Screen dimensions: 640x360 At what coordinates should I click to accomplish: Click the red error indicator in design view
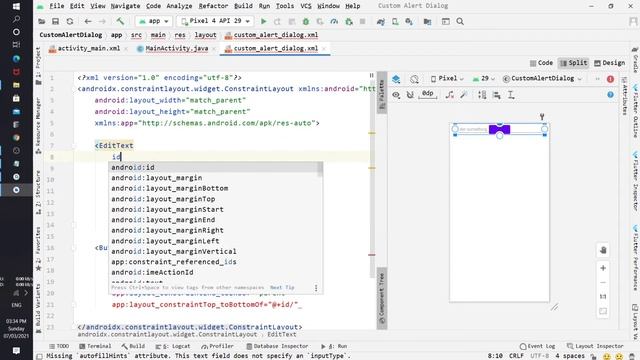pyautogui.click(x=610, y=79)
